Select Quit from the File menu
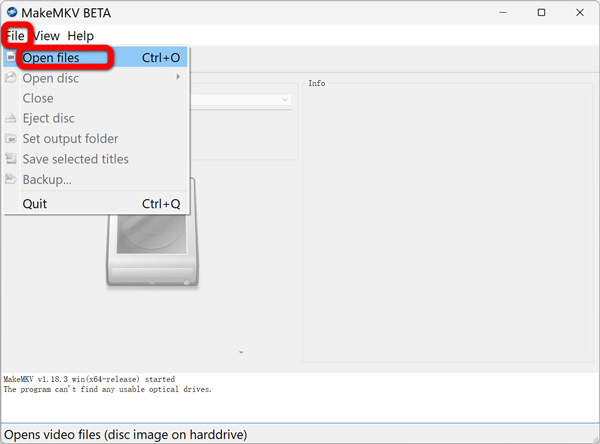The height and width of the screenshot is (444, 600). (x=95, y=204)
